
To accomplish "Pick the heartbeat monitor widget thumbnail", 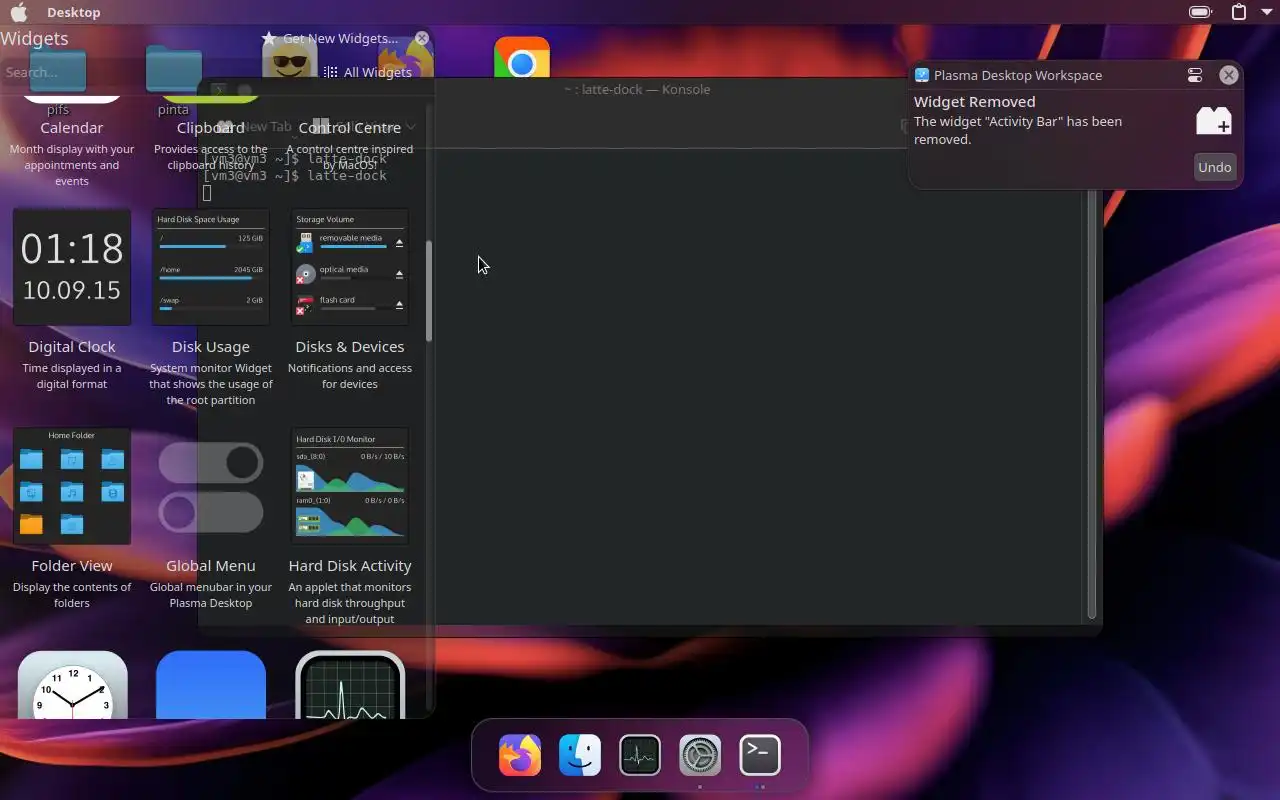I will 350,685.
